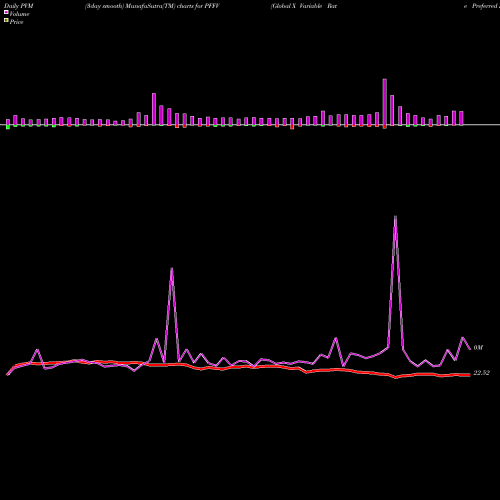The height and width of the screenshot is (500, 500).
Task: Click the 22.52 price value label
Action: point(481,373)
